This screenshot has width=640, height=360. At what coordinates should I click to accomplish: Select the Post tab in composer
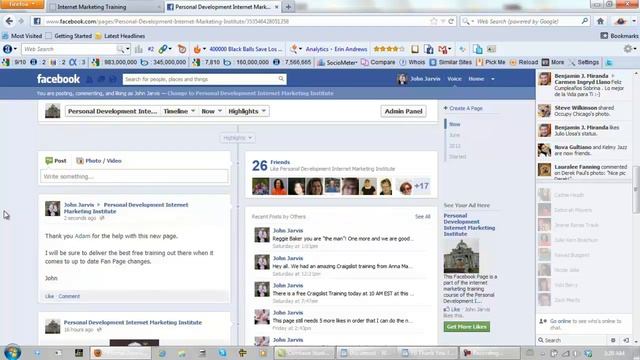pos(56,161)
